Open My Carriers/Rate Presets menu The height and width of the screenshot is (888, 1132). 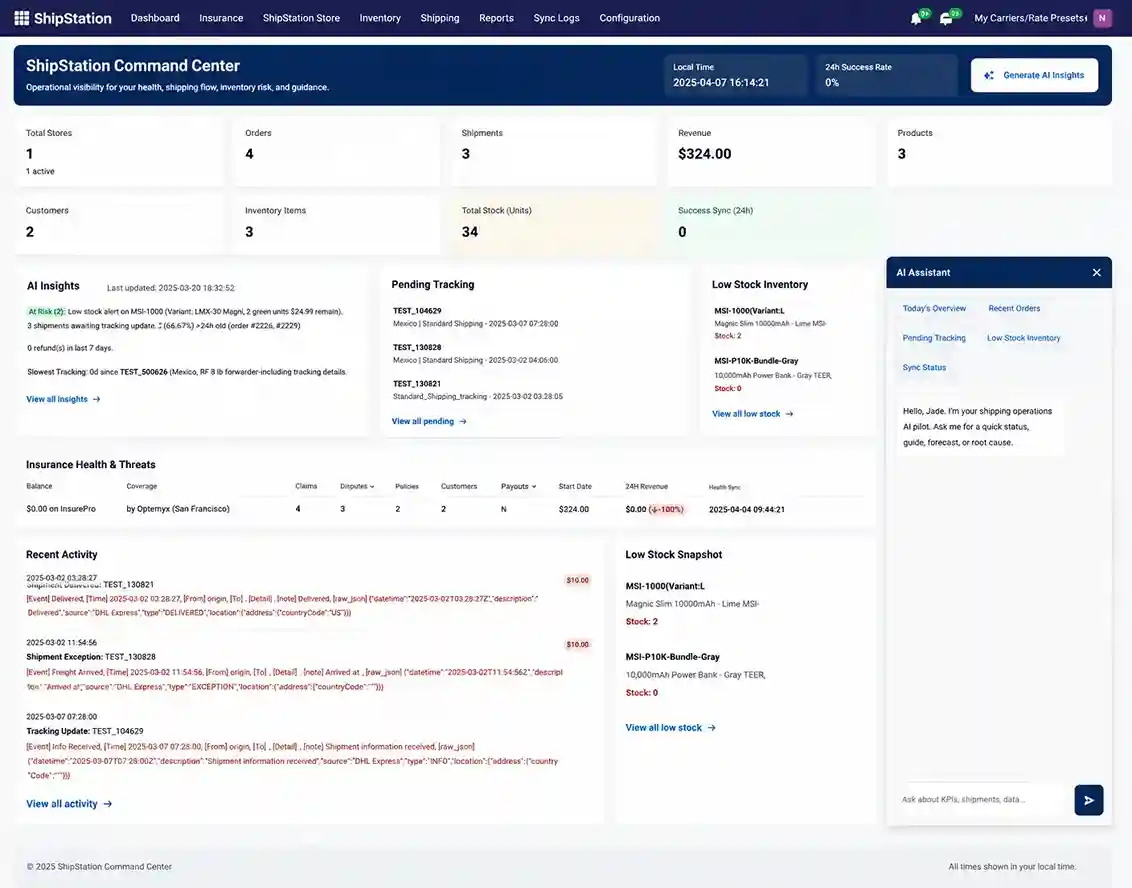click(1030, 18)
